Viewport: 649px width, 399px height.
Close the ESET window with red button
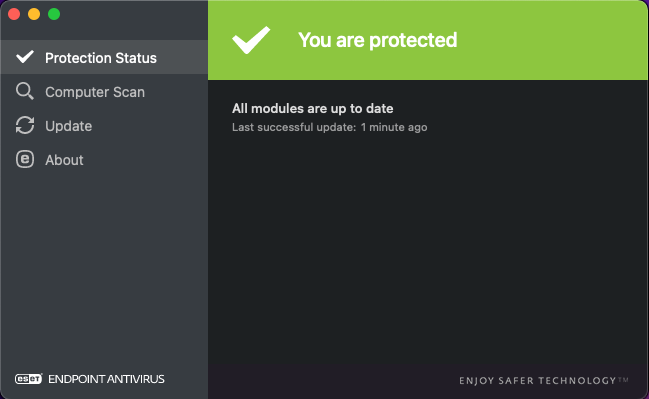14,14
